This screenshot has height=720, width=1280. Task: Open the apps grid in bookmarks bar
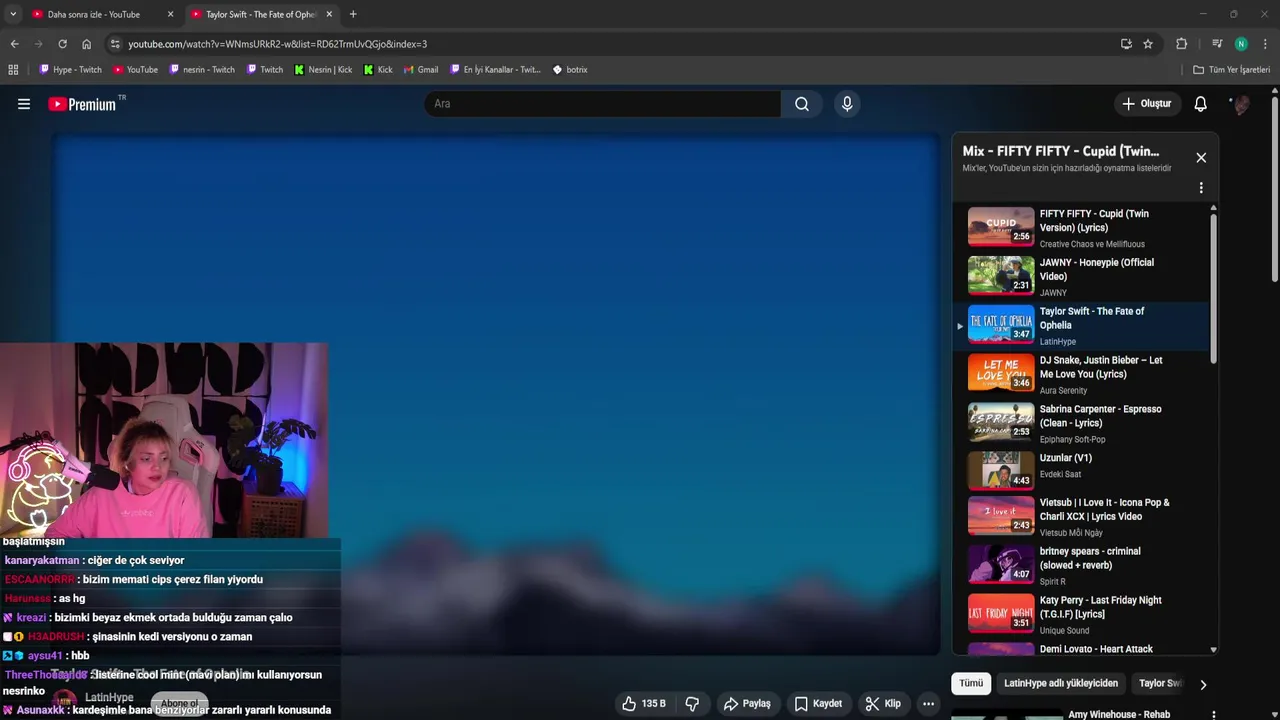(13, 70)
